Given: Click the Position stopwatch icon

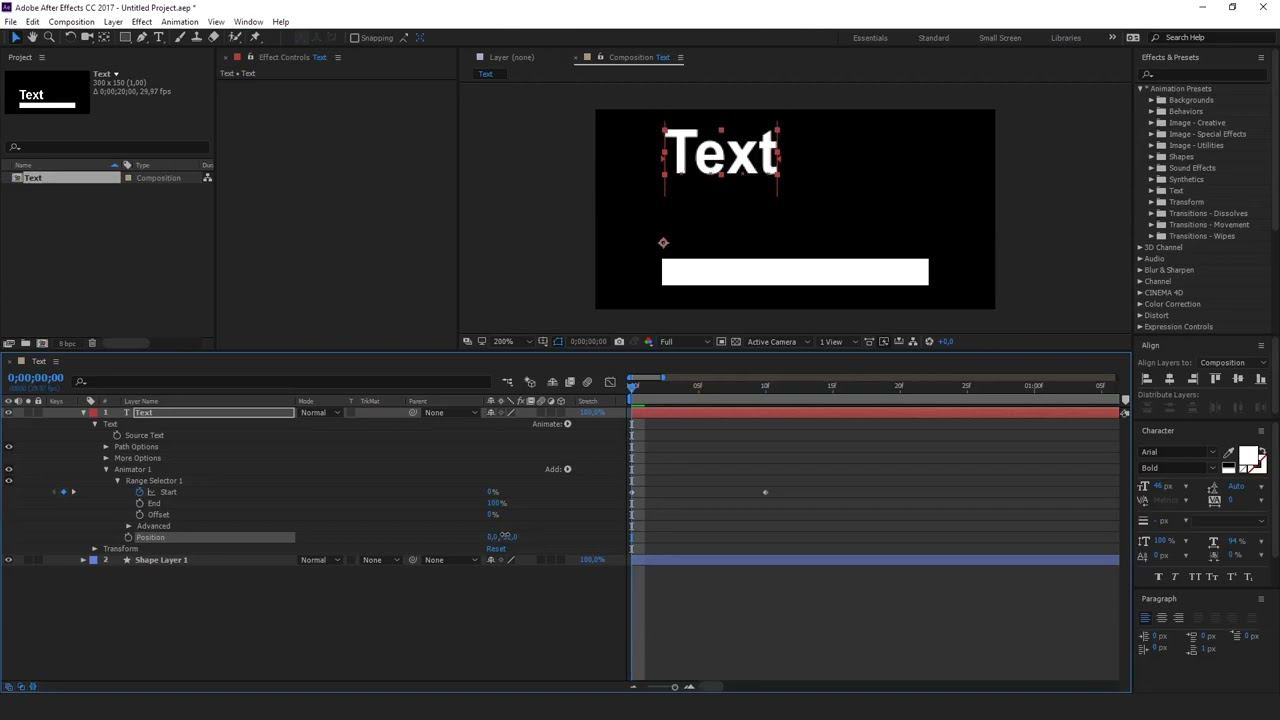Looking at the screenshot, I should pyautogui.click(x=128, y=537).
